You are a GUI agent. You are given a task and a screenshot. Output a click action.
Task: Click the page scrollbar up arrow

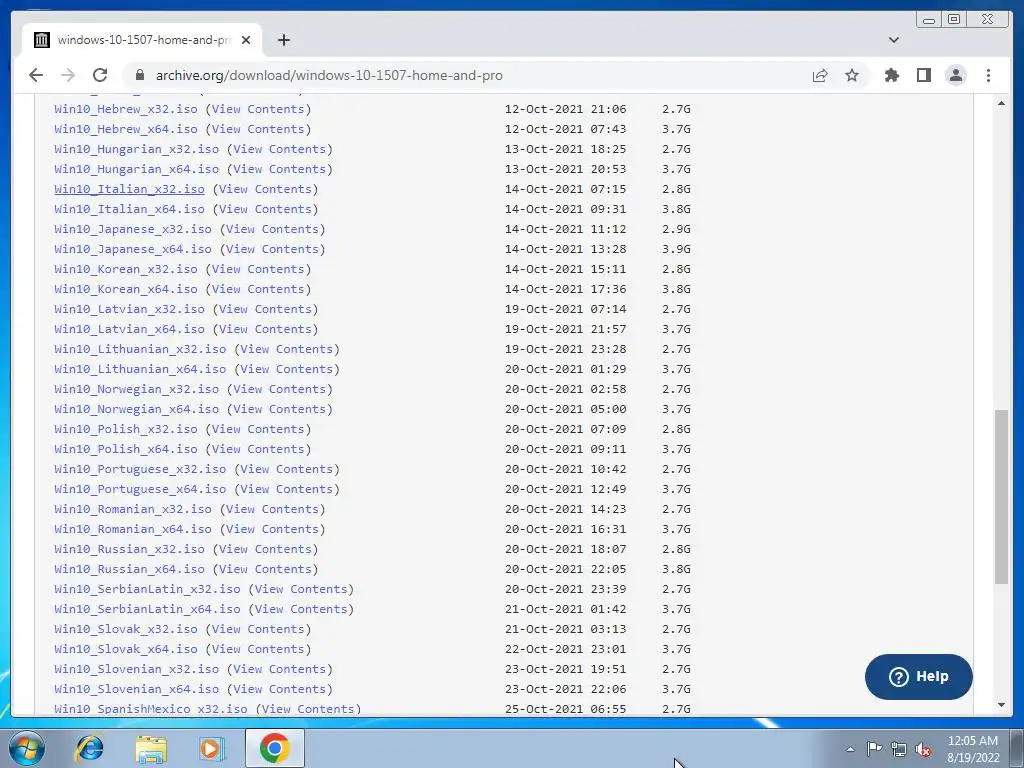coord(1001,103)
